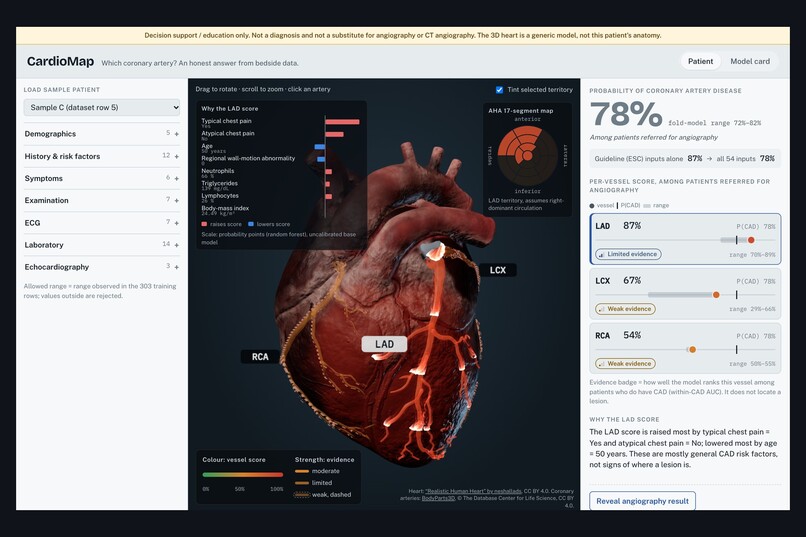Click the Typical chest pain score bar

point(342,122)
